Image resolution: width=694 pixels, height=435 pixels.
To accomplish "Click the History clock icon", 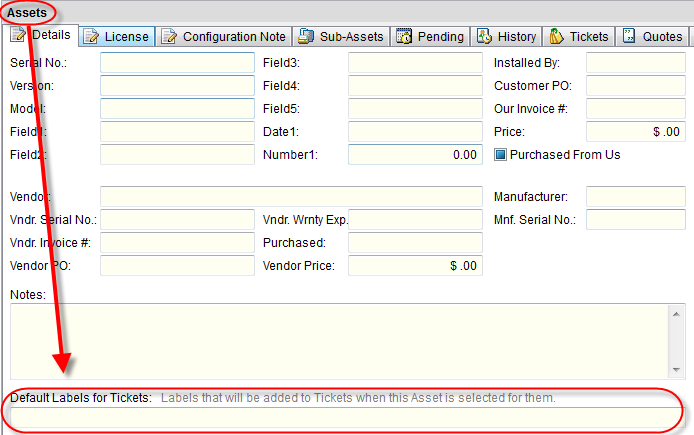I will tap(485, 37).
